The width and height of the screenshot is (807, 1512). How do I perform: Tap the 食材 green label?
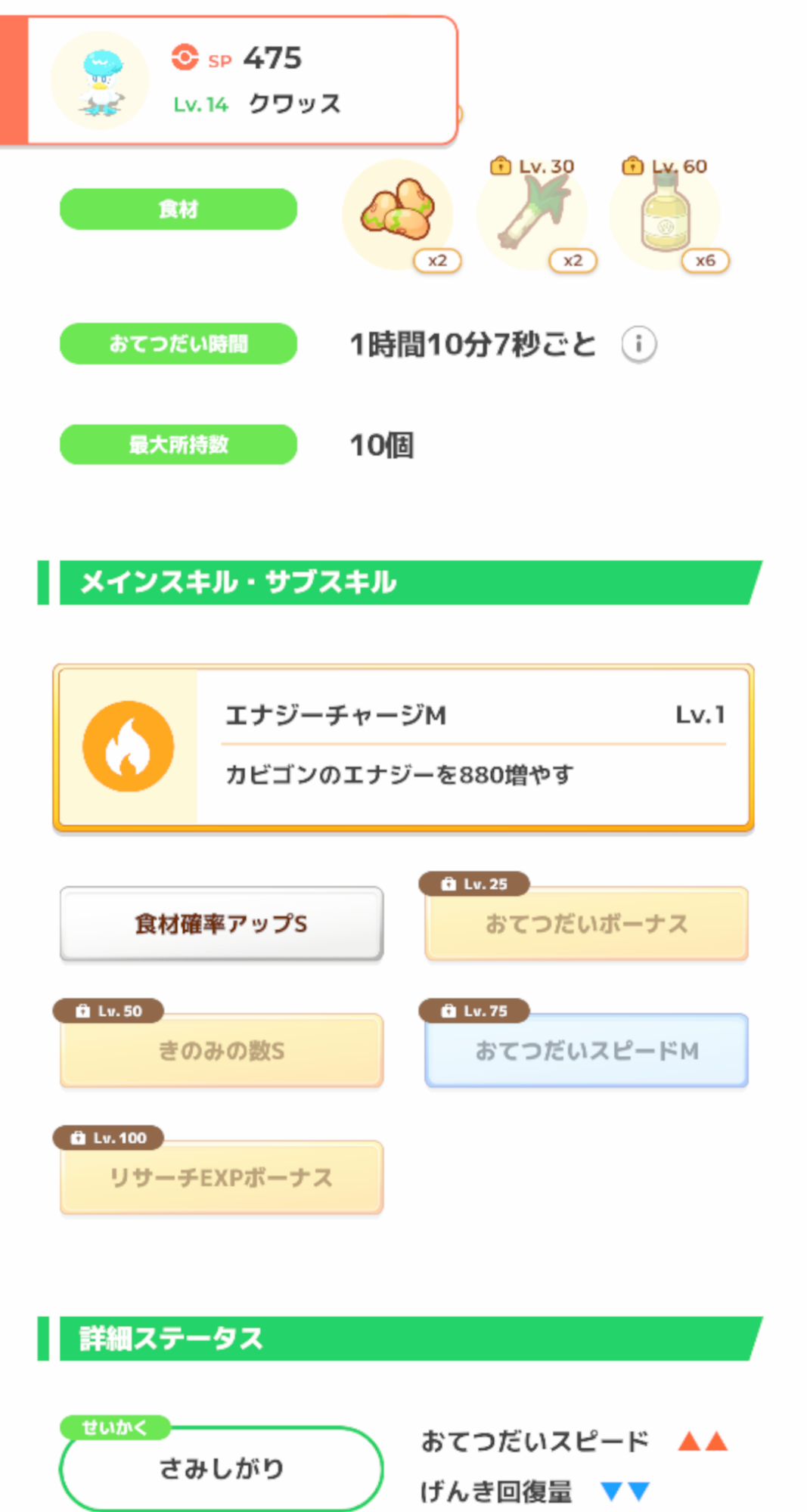click(x=178, y=209)
